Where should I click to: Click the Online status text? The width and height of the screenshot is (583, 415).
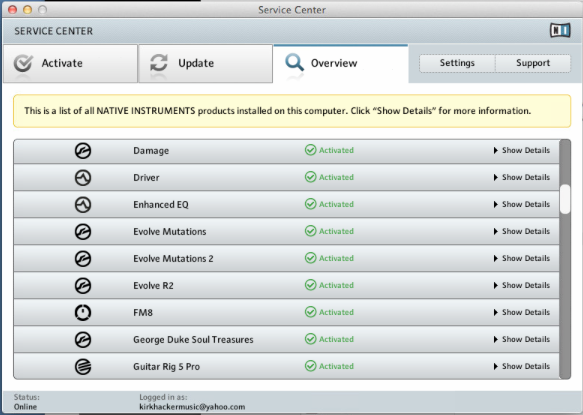coord(25,407)
